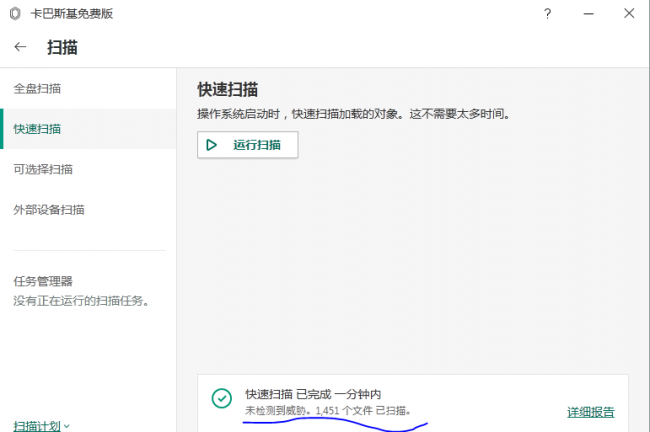Click the 扫描 page title
The image size is (650, 432).
point(62,47)
